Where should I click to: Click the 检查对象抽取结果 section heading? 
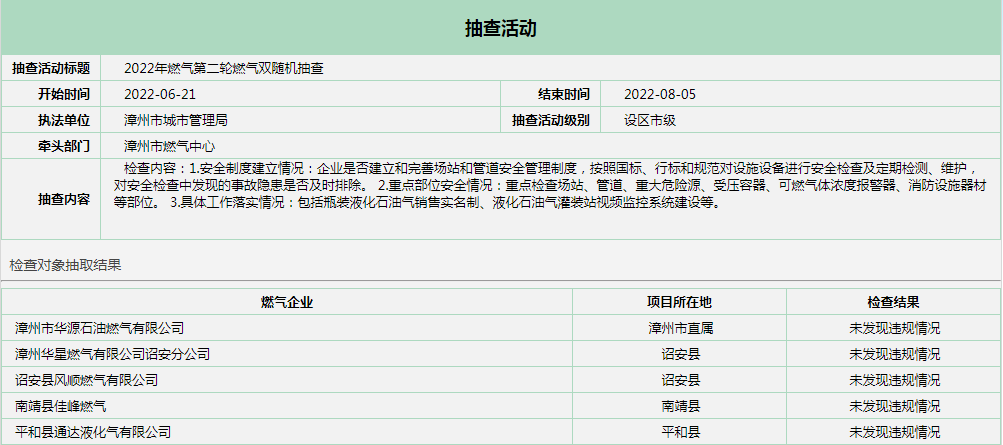pos(66,266)
